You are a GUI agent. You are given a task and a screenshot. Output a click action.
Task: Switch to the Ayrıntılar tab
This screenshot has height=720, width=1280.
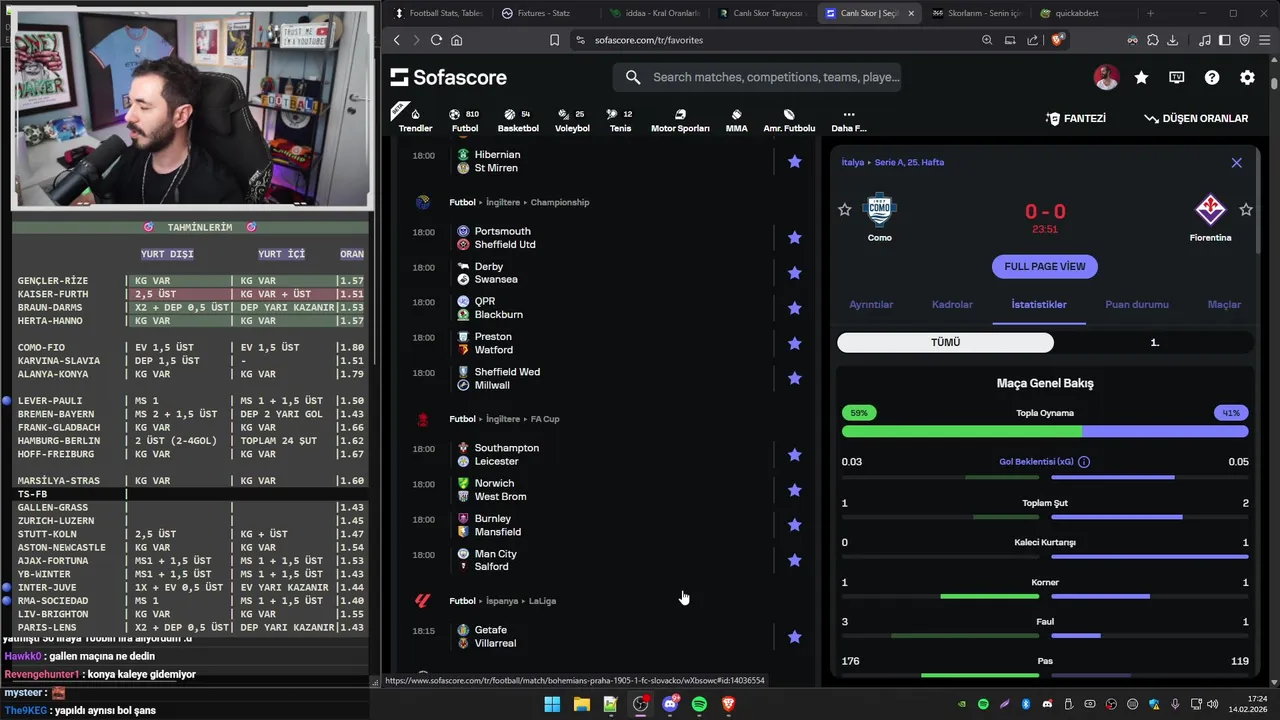tap(871, 305)
